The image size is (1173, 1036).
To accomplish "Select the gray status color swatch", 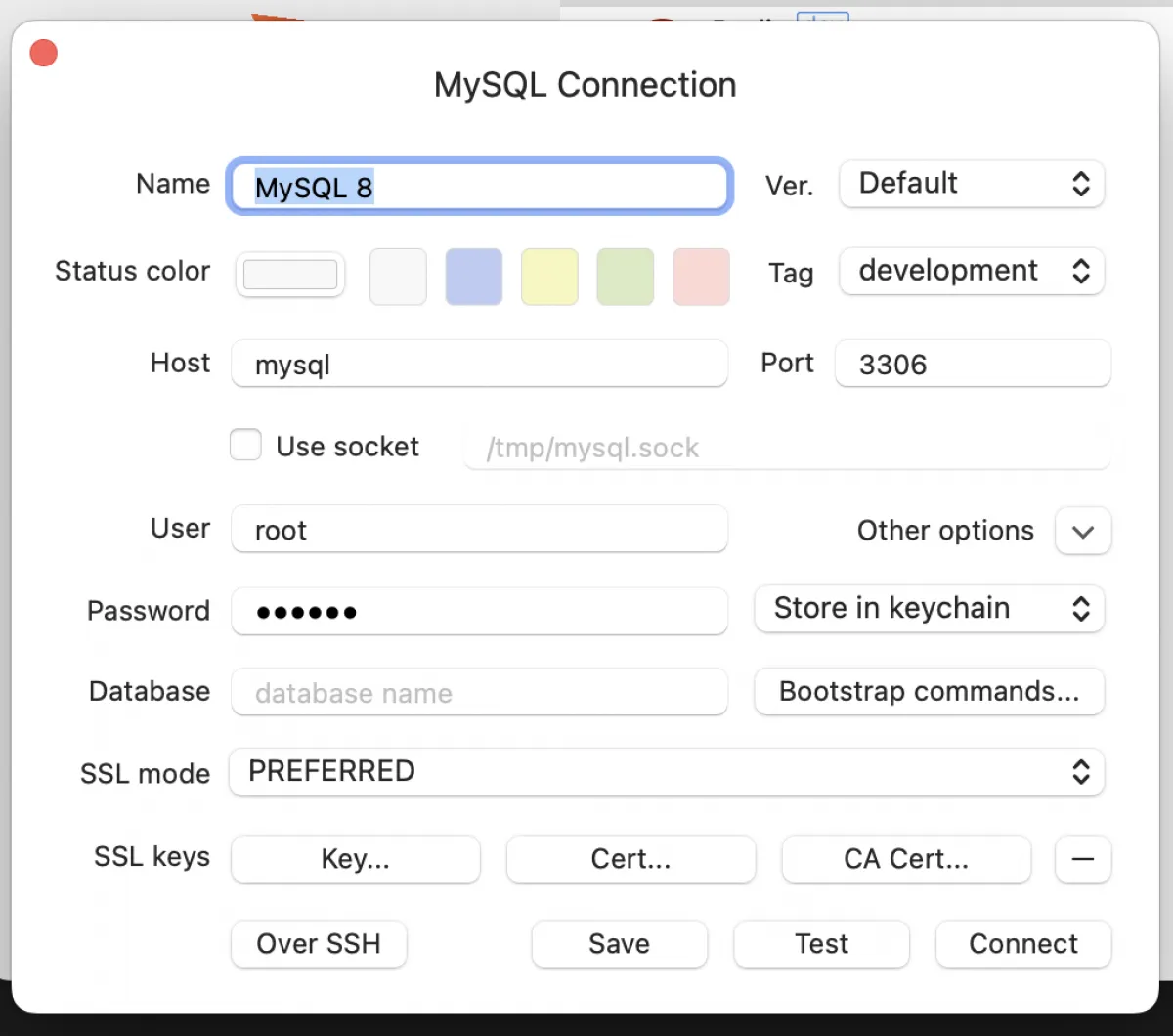I will (398, 277).
